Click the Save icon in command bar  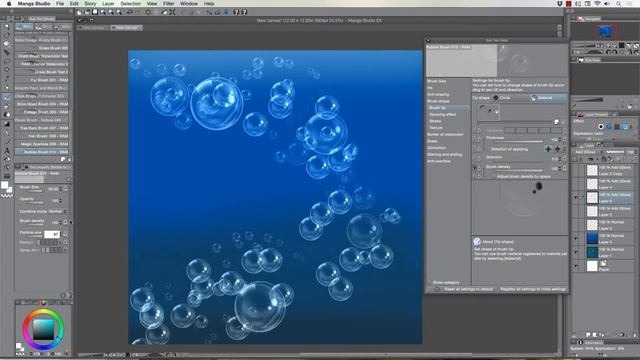95,12
